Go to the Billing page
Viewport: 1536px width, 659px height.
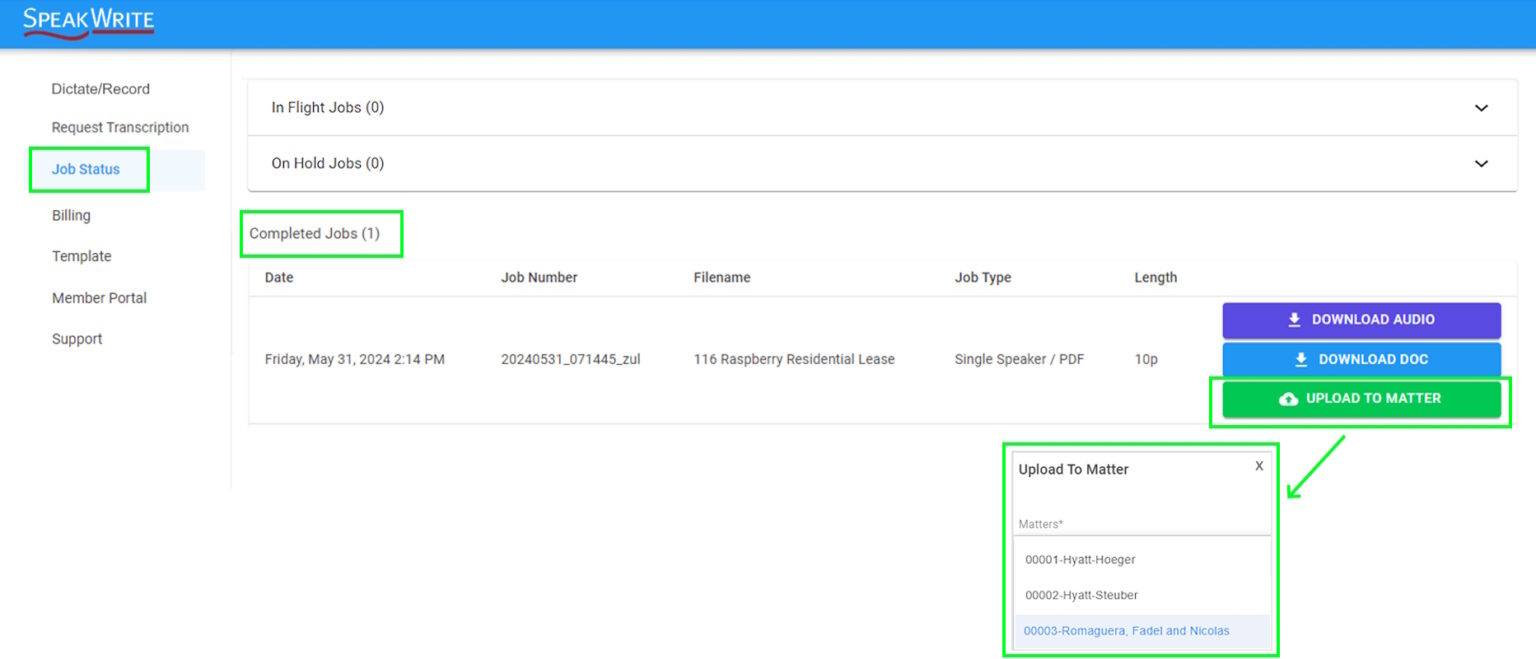click(70, 215)
